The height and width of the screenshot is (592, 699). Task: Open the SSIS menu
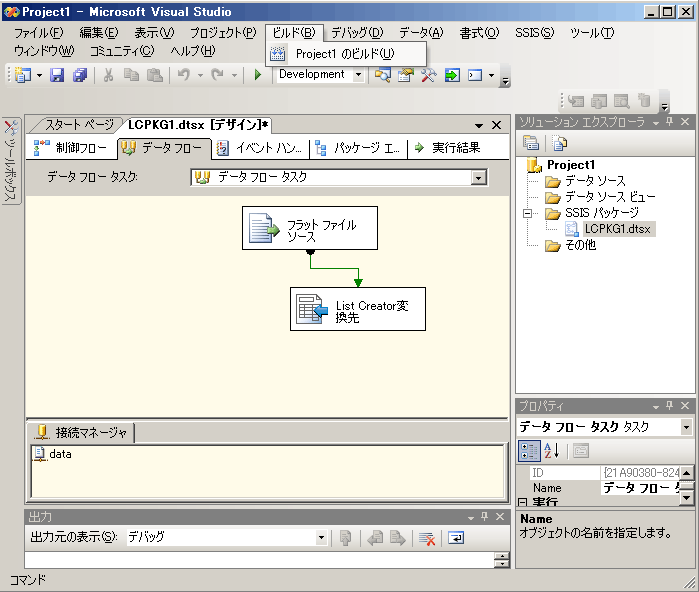pos(535,33)
